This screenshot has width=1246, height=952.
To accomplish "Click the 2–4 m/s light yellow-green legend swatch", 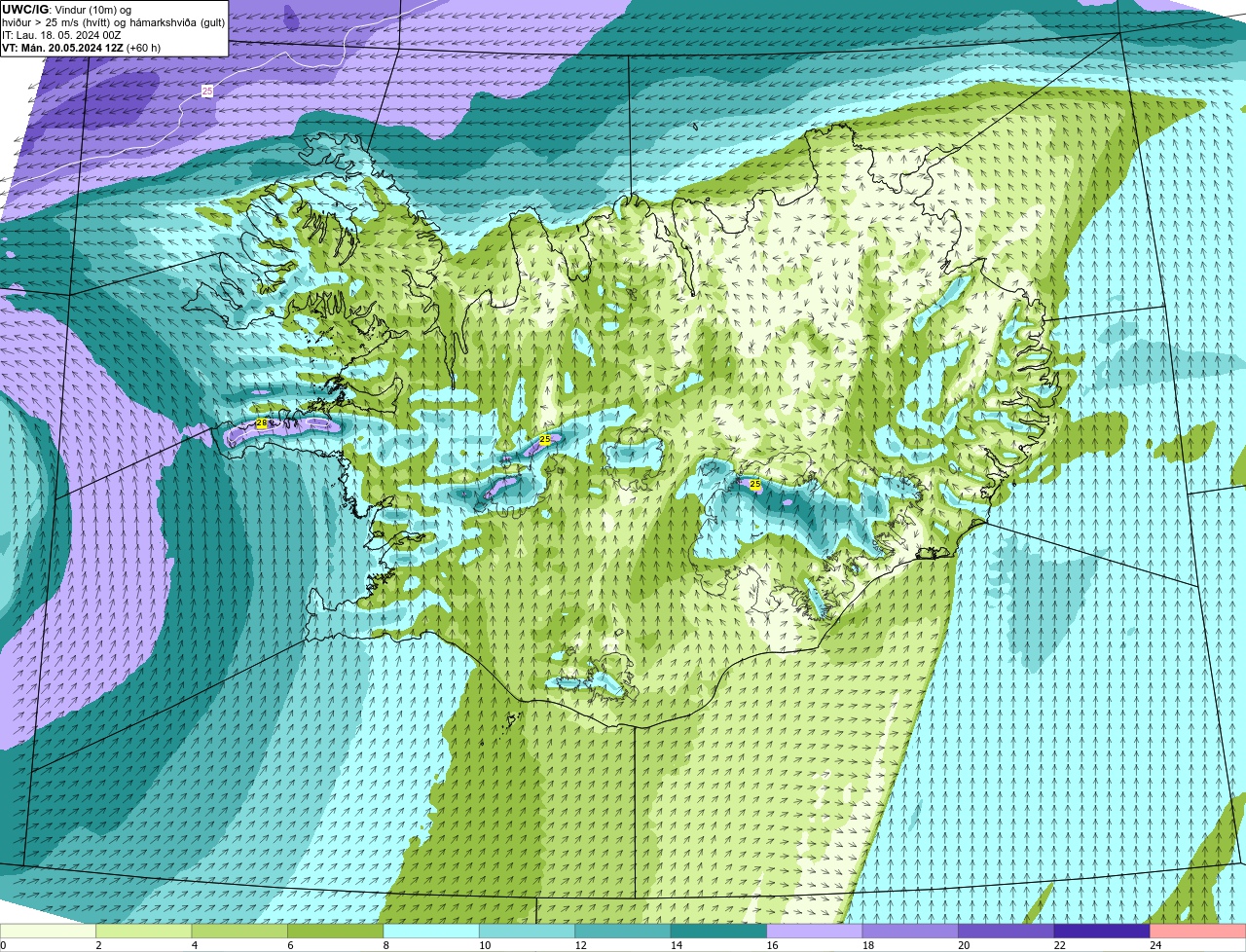I will [144, 932].
